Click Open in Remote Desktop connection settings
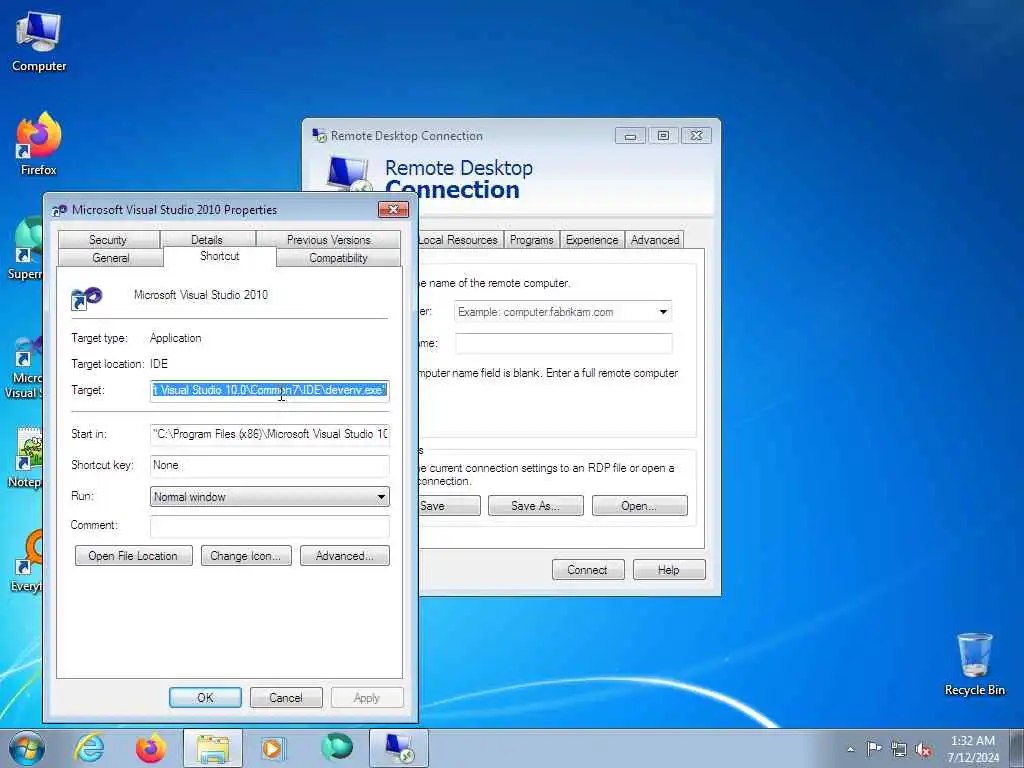 coord(639,506)
